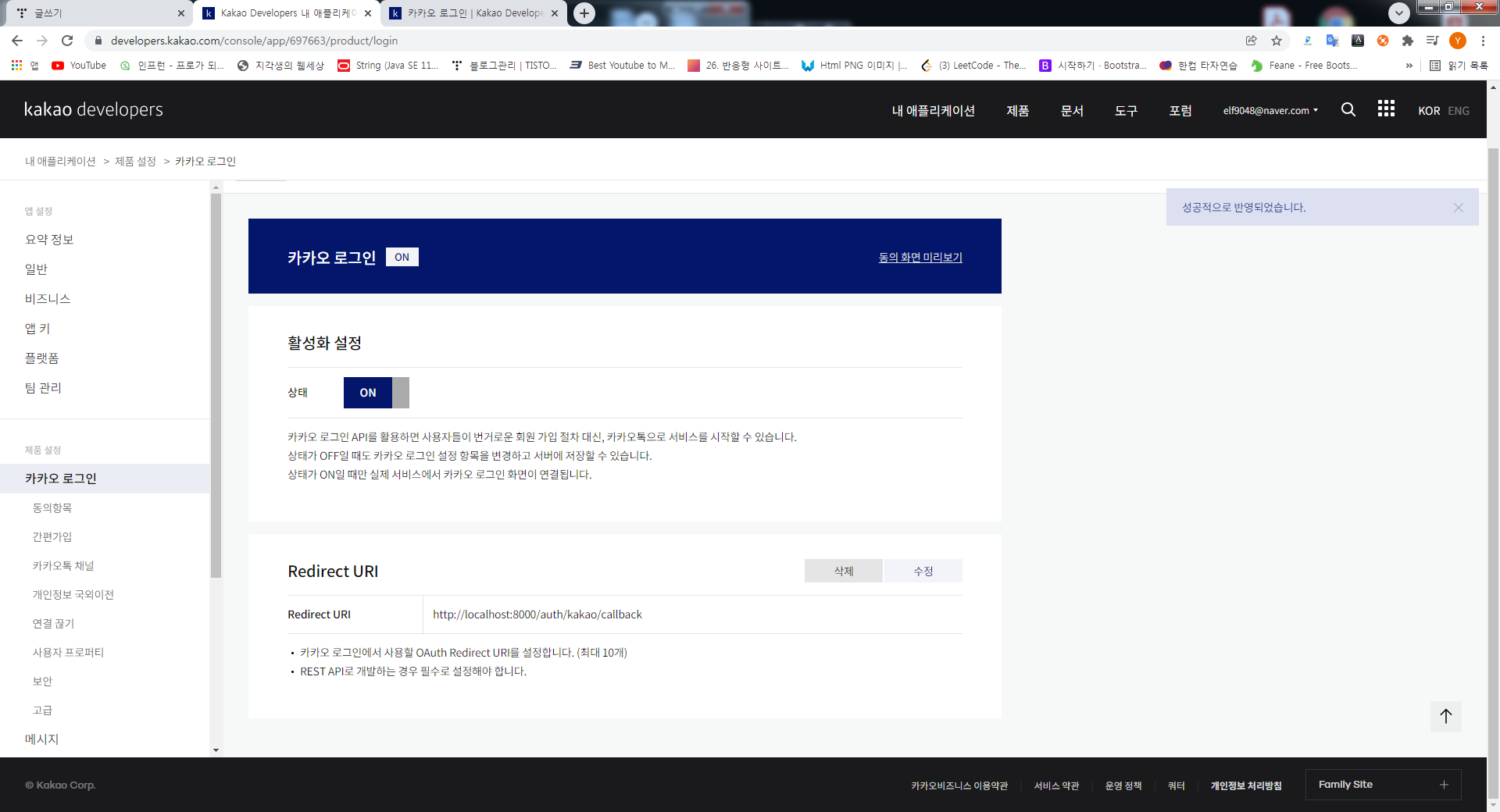Expand the Family Site selector
This screenshot has height=812, width=1500.
(x=1383, y=785)
